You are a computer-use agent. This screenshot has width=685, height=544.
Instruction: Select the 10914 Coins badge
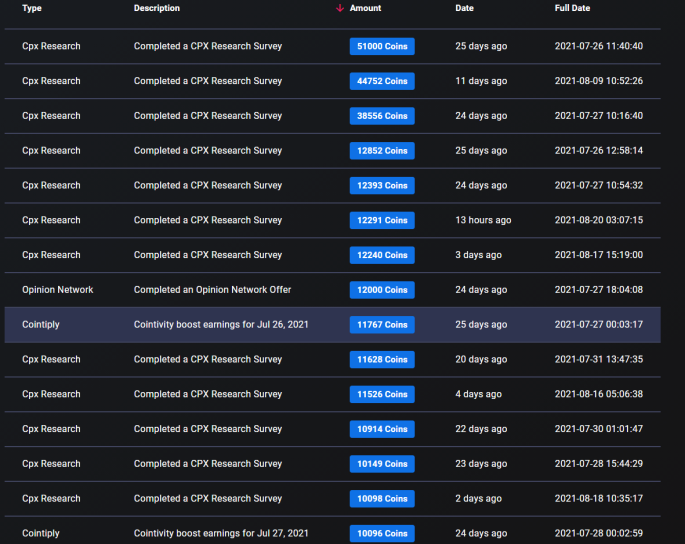pos(382,429)
